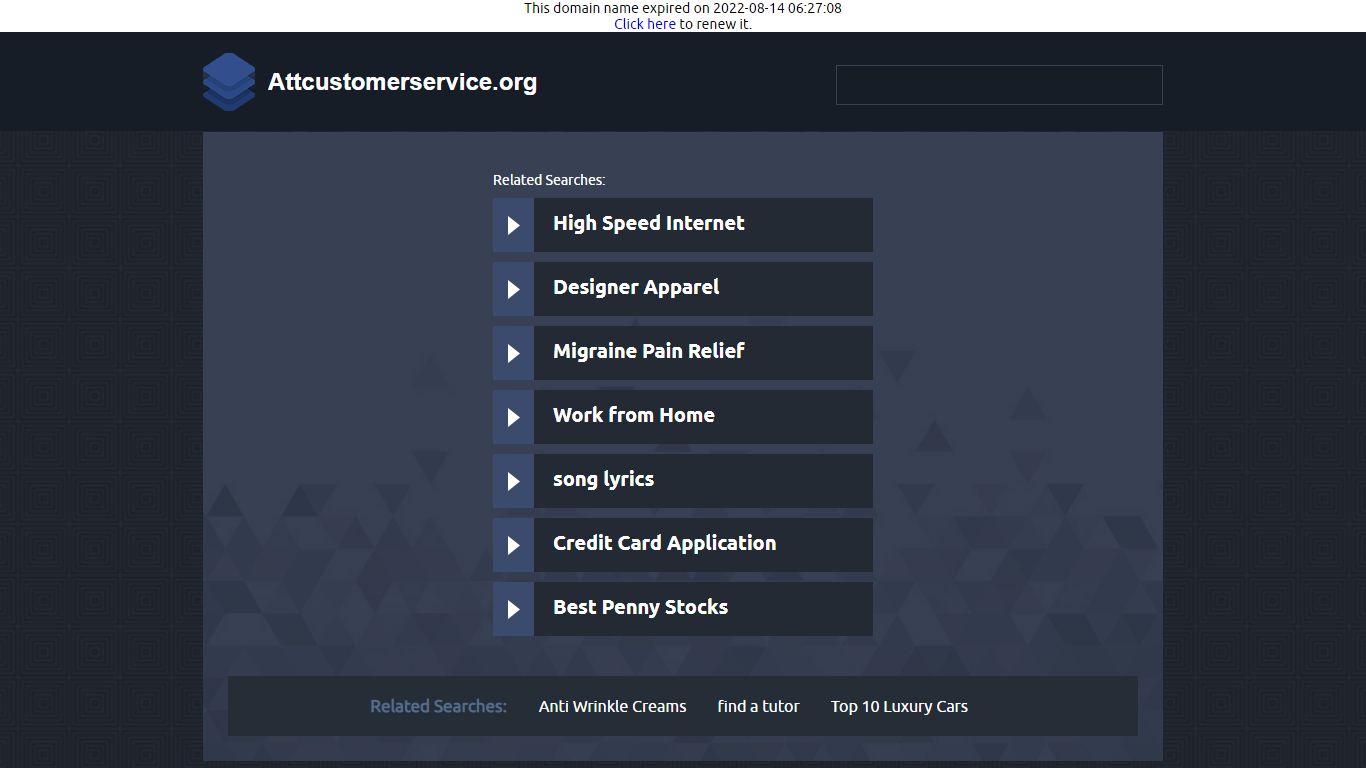Click the arrow icon beside High Speed Internet
This screenshot has height=768, width=1366.
point(513,225)
